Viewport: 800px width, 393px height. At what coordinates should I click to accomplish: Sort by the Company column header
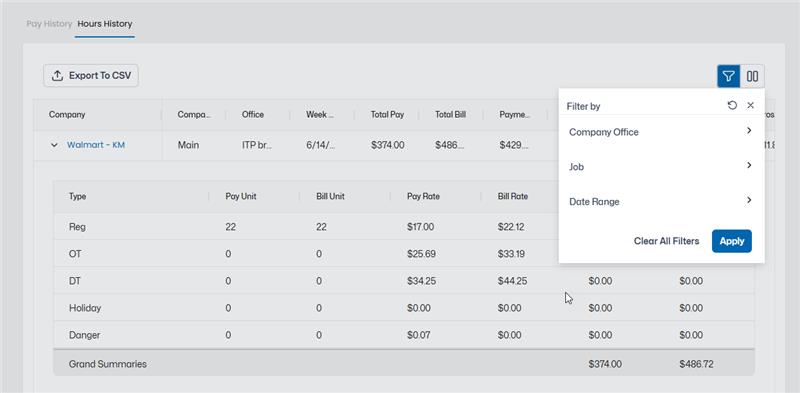[x=67, y=114]
